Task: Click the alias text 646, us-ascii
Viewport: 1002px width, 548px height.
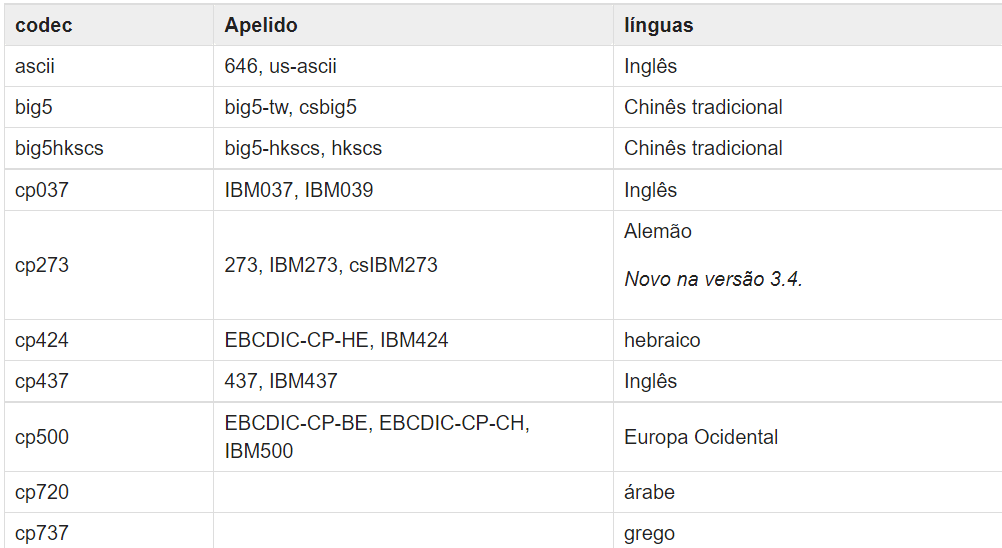Action: 280,66
